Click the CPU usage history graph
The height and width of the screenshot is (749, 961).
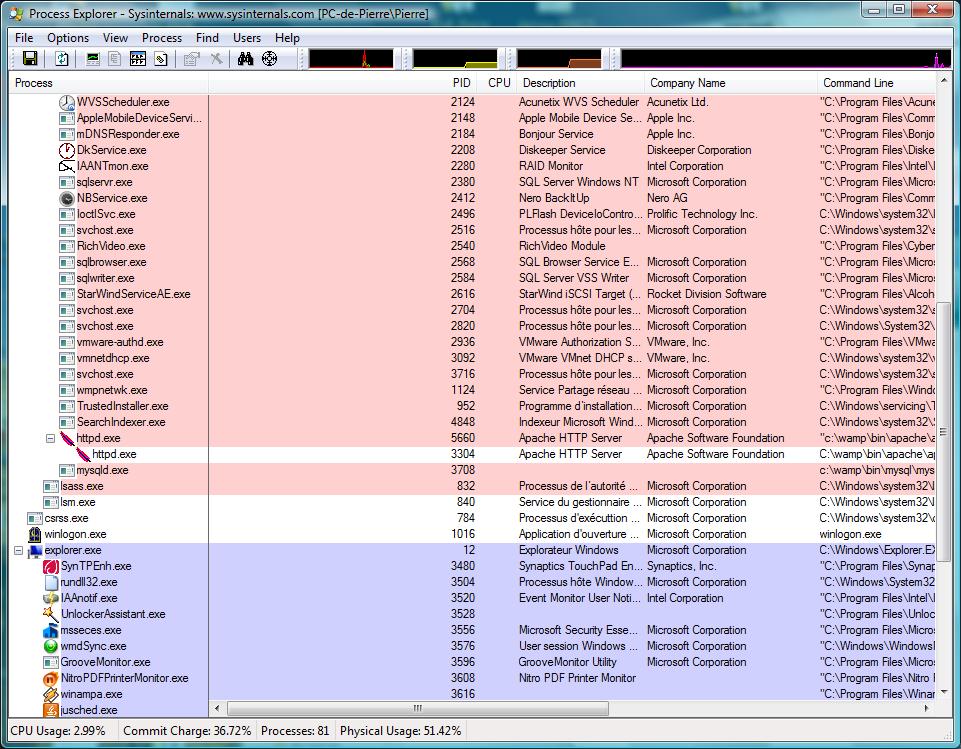tap(350, 59)
